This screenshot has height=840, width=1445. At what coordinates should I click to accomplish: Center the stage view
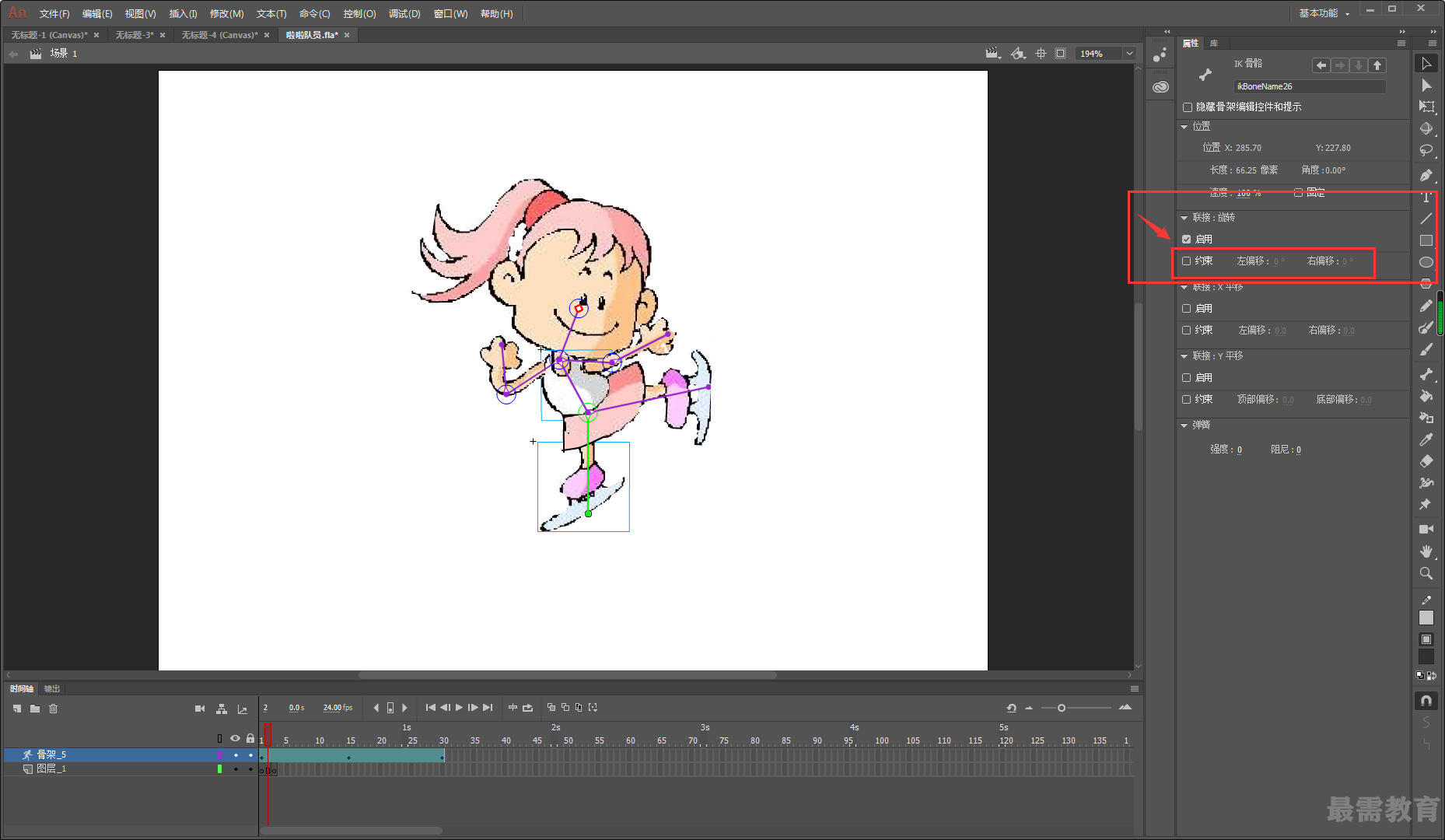(1041, 54)
